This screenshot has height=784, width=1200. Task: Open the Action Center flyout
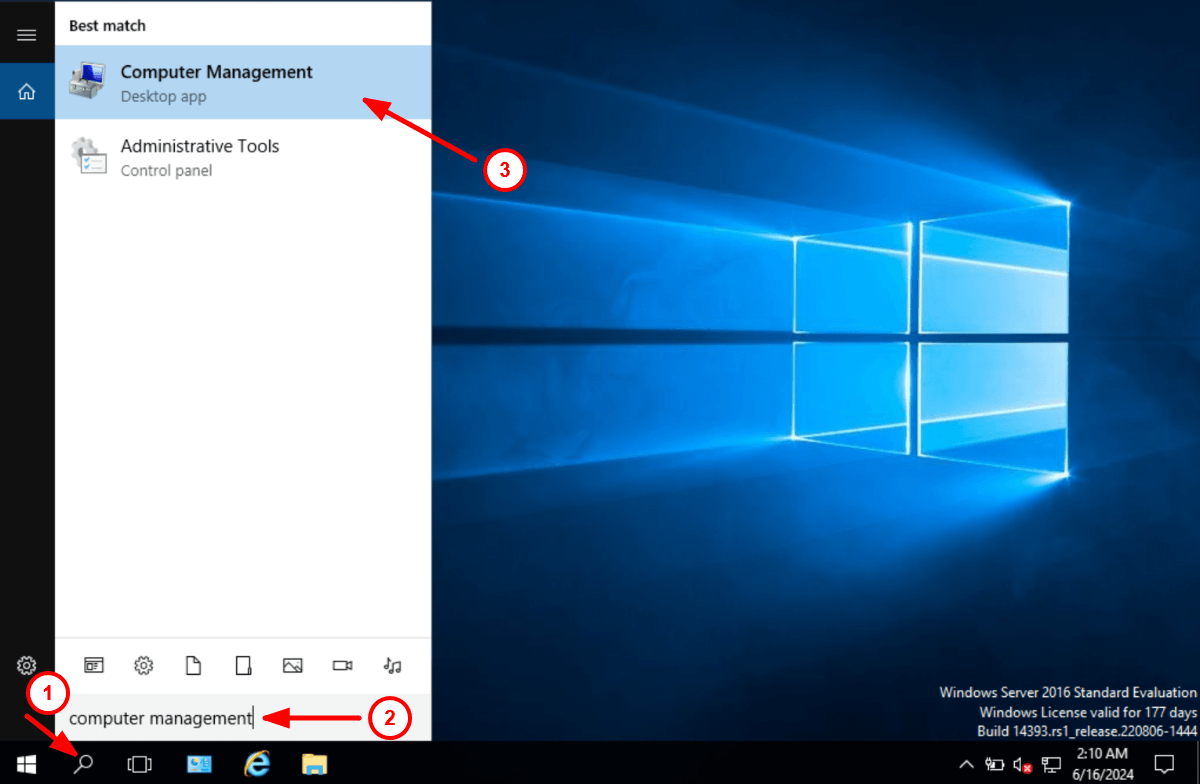pos(1166,764)
